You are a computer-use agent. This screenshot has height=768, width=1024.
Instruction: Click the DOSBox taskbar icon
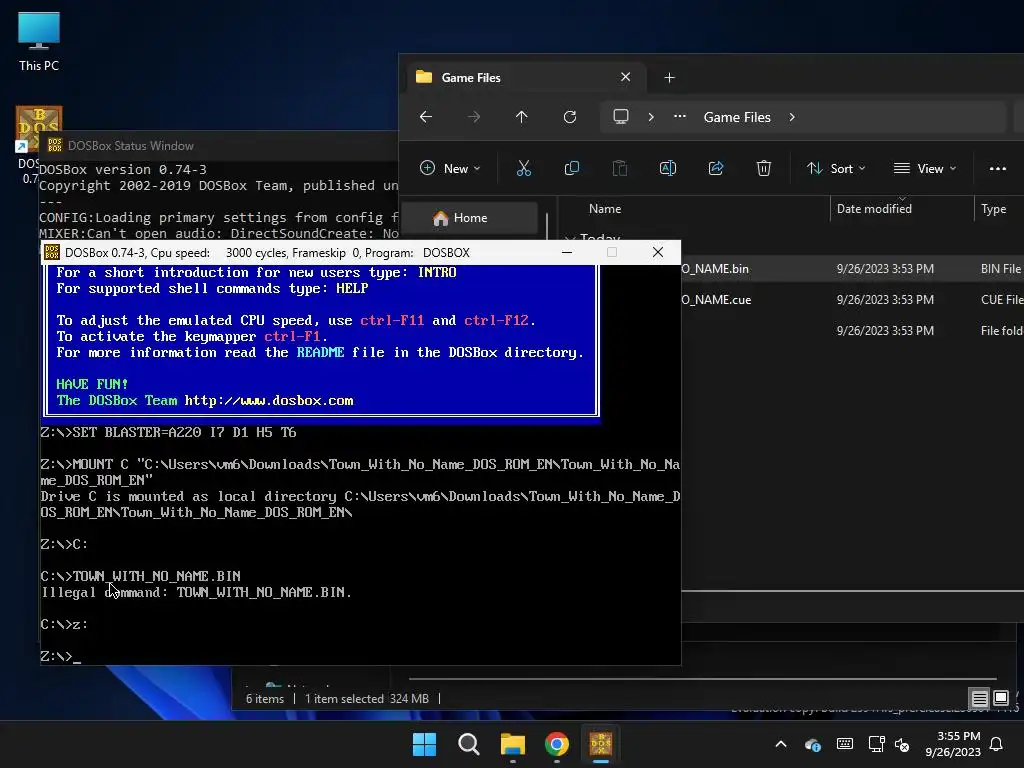click(601, 744)
